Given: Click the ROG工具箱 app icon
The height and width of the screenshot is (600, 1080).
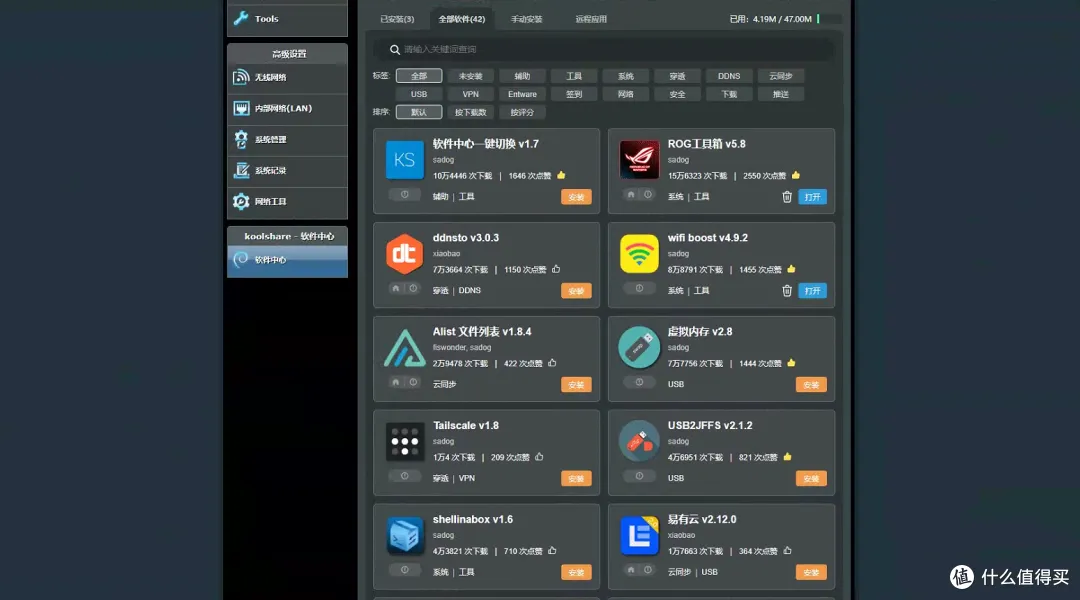Looking at the screenshot, I should pos(639,160).
